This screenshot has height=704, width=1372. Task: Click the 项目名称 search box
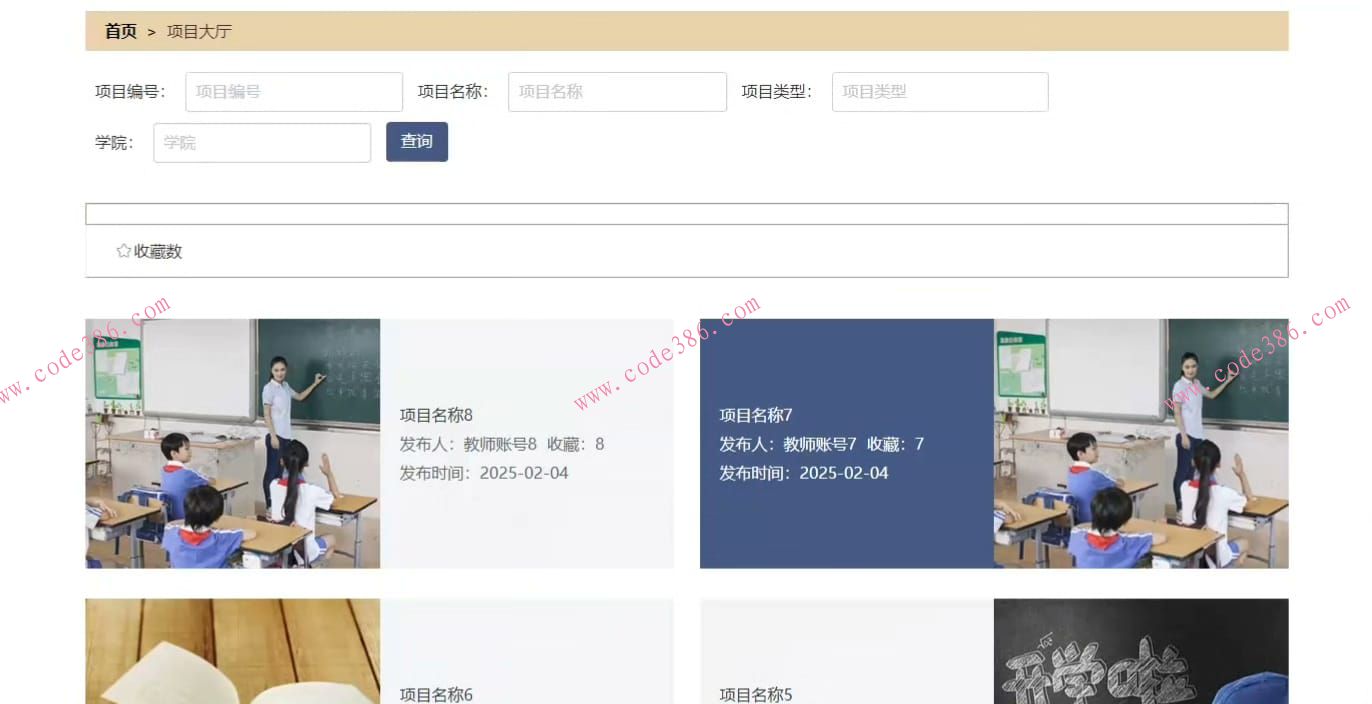click(616, 91)
